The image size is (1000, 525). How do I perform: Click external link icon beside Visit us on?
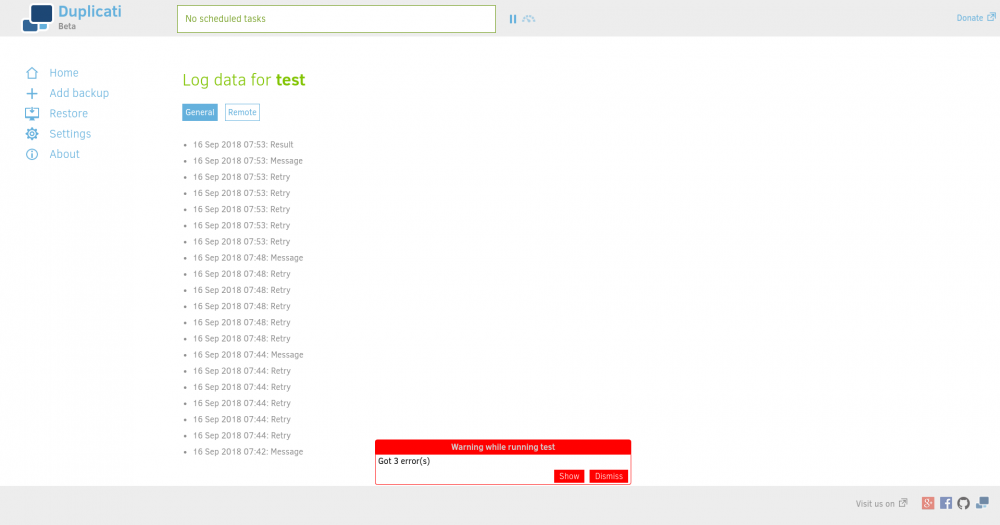[x=903, y=503]
